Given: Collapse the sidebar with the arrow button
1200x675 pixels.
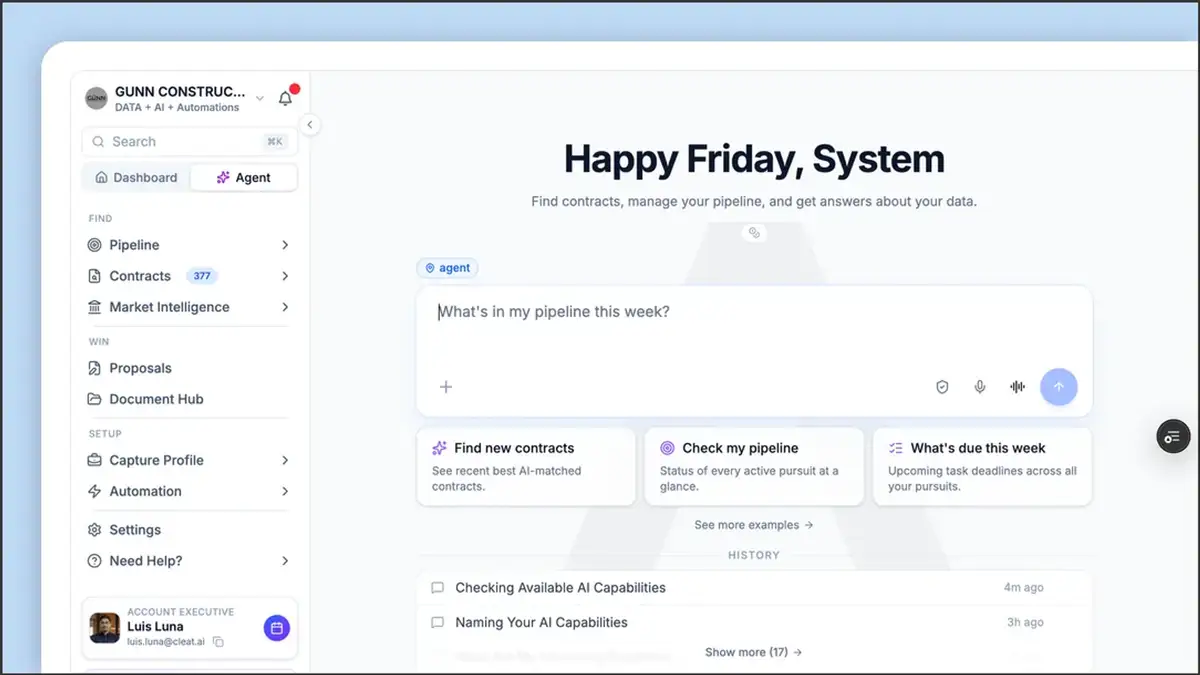Looking at the screenshot, I should tap(310, 125).
